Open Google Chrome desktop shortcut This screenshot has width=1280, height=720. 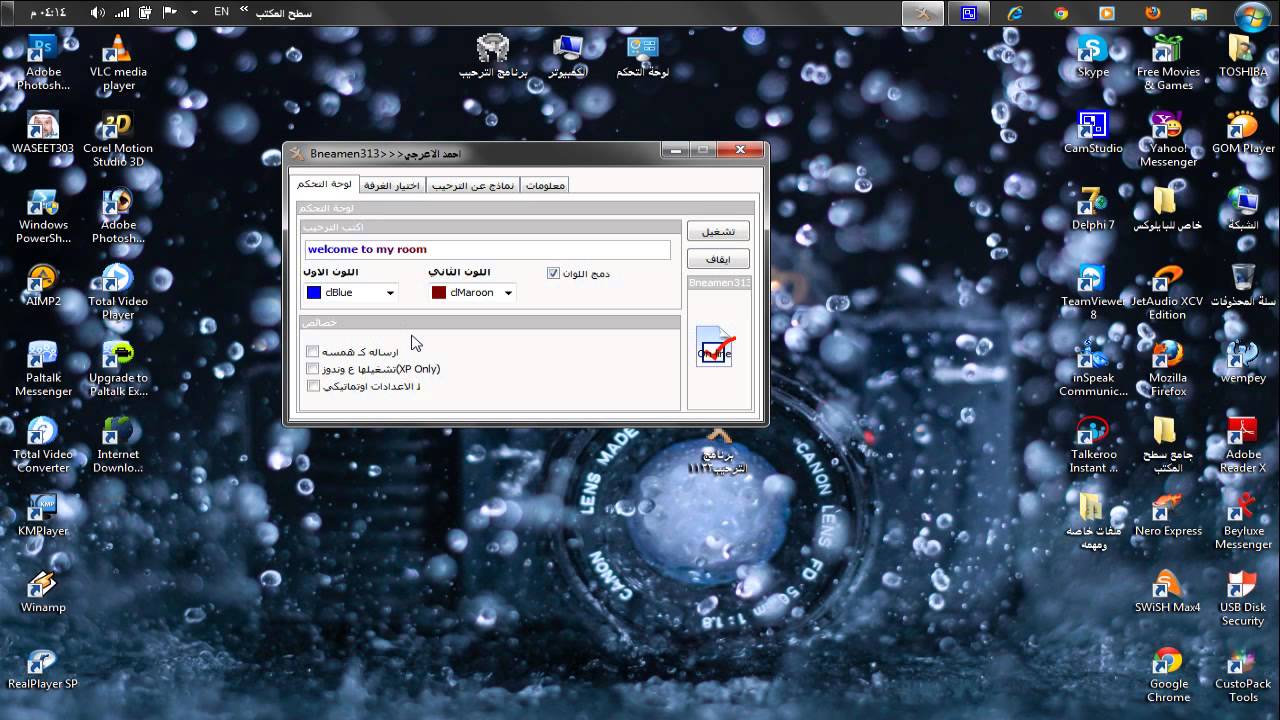1168,675
